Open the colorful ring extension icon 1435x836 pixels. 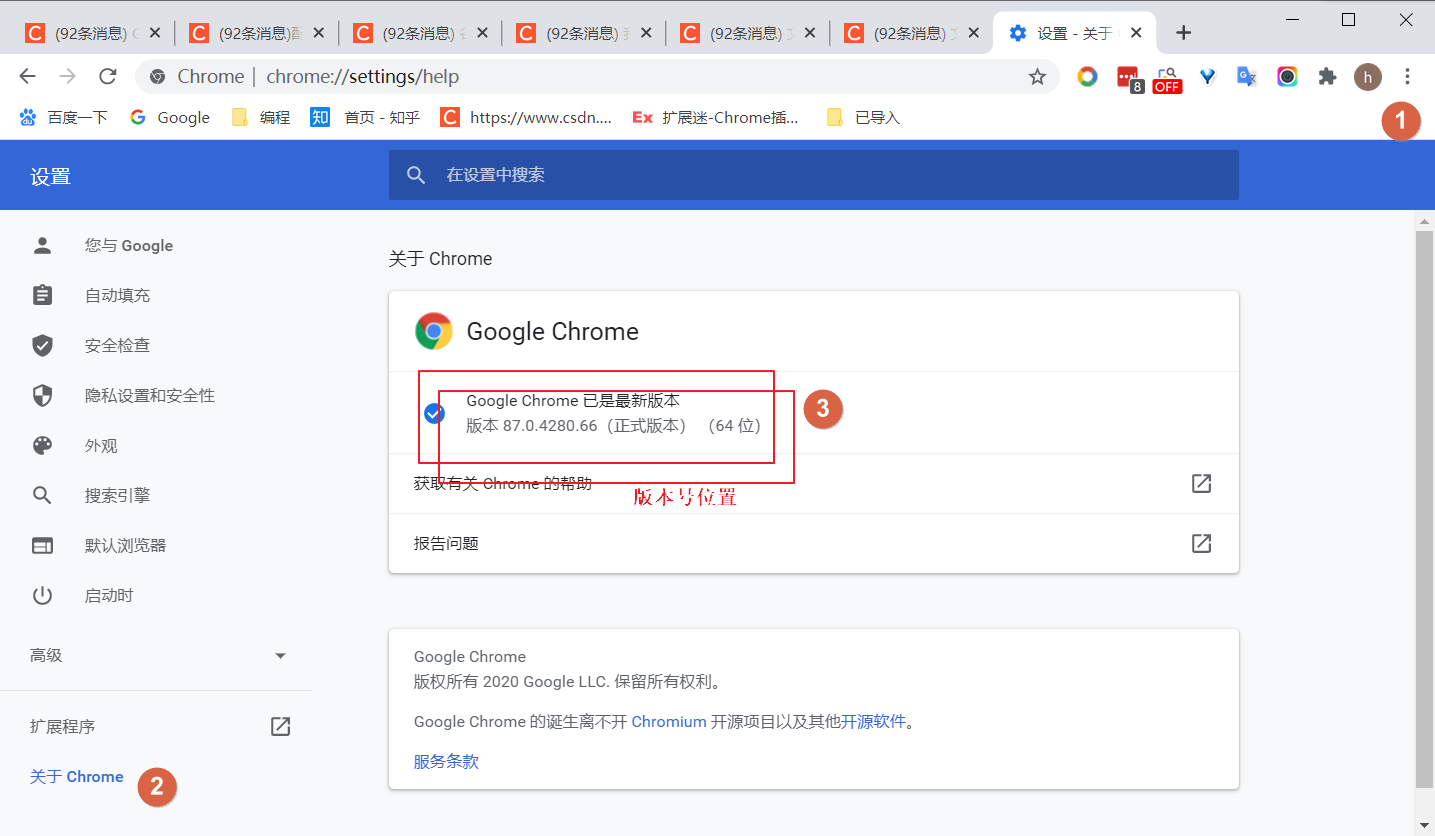click(1087, 77)
